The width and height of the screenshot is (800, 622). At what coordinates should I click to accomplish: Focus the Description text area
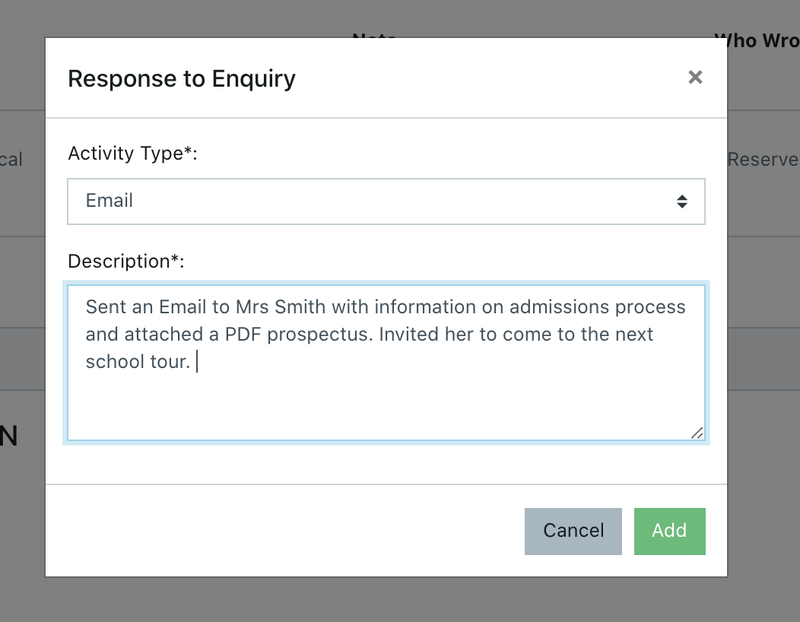[x=386, y=362]
